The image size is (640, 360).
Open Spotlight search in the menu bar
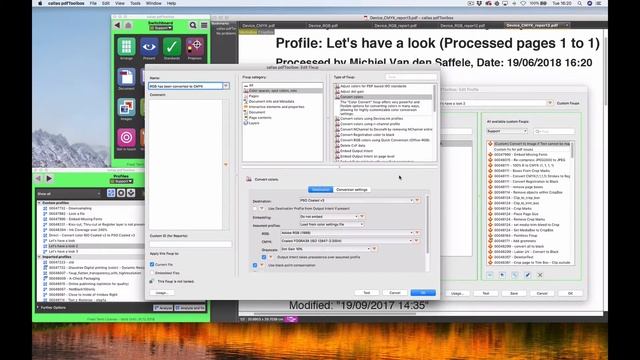click(580, 3)
